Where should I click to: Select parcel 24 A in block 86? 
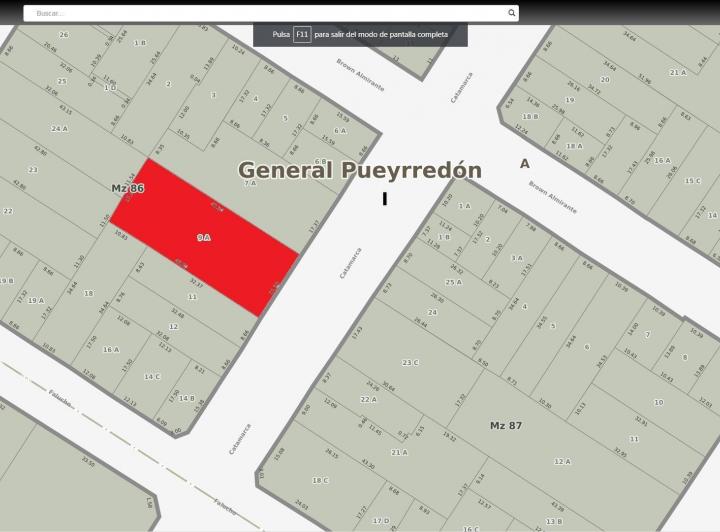[x=59, y=129]
